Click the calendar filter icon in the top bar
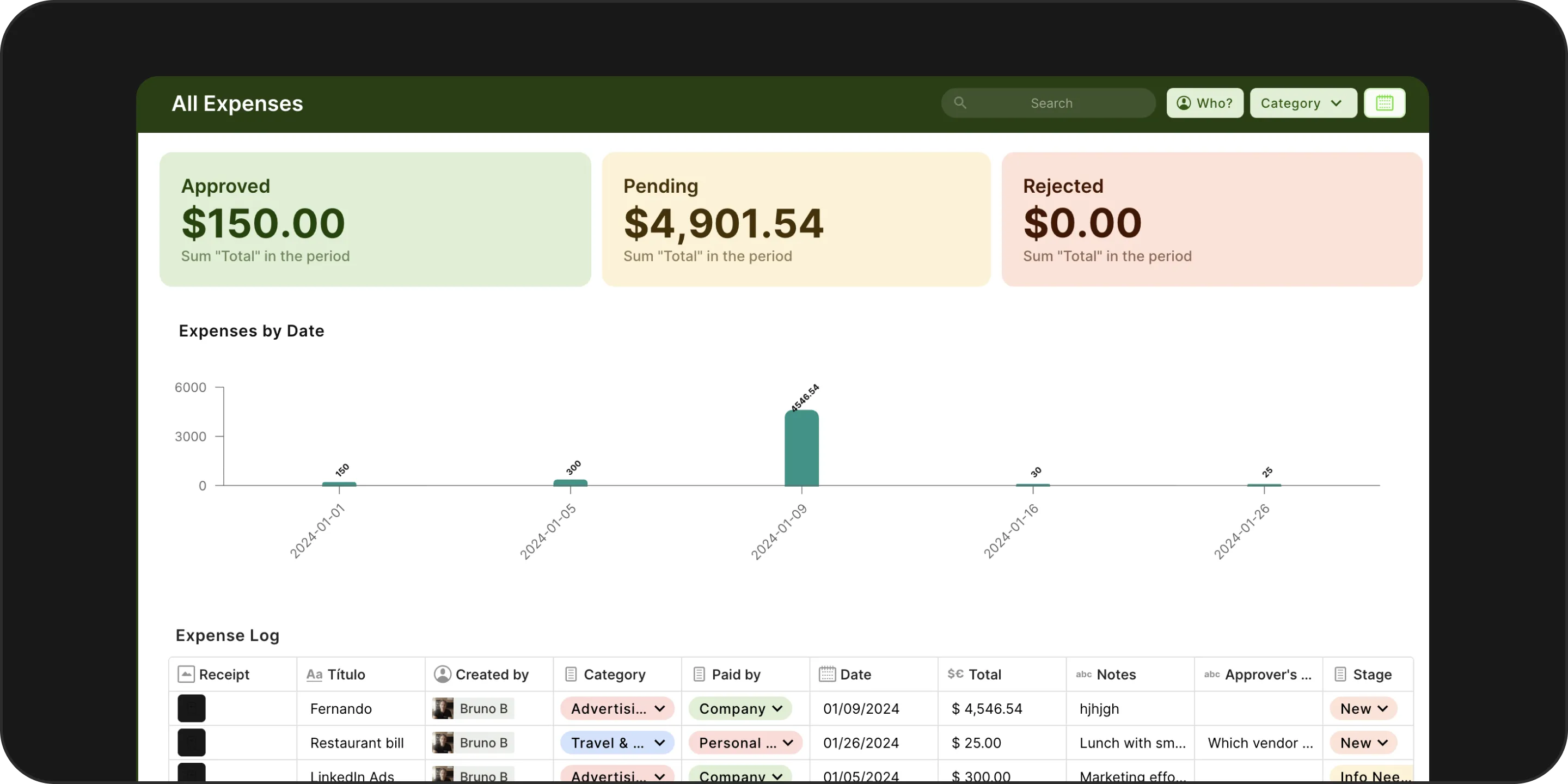The height and width of the screenshot is (784, 1568). (x=1384, y=103)
